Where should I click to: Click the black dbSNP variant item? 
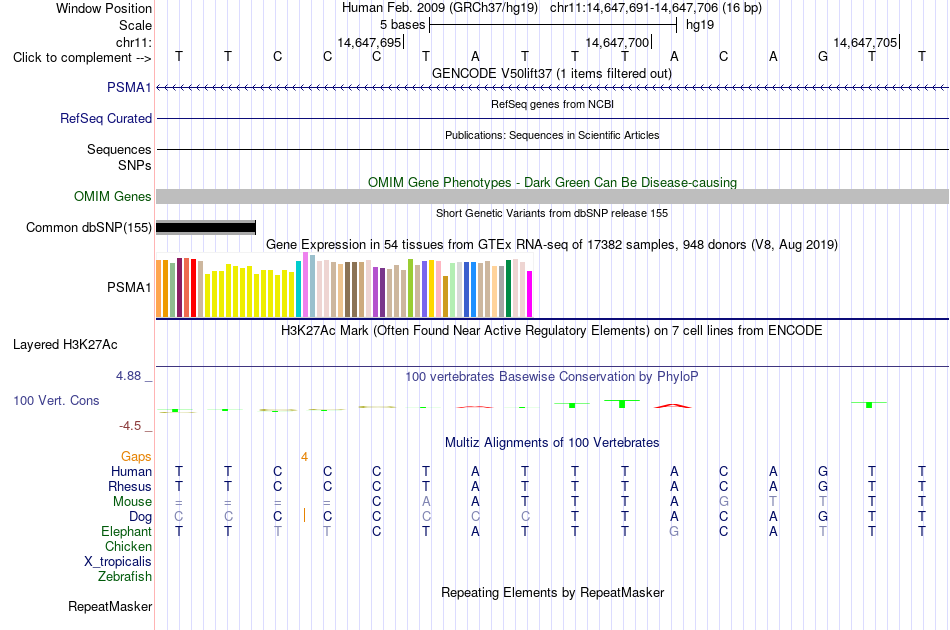[x=206, y=228]
